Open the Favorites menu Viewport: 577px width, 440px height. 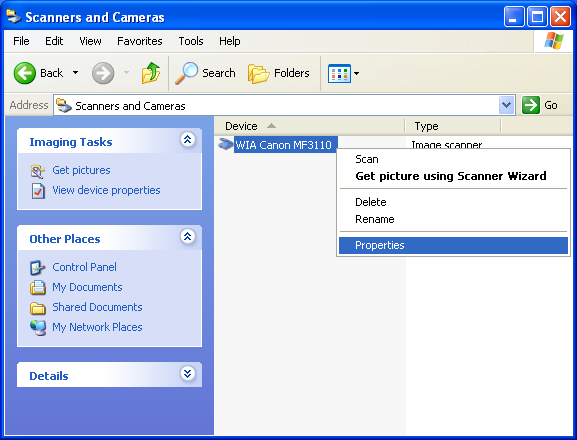(x=139, y=41)
